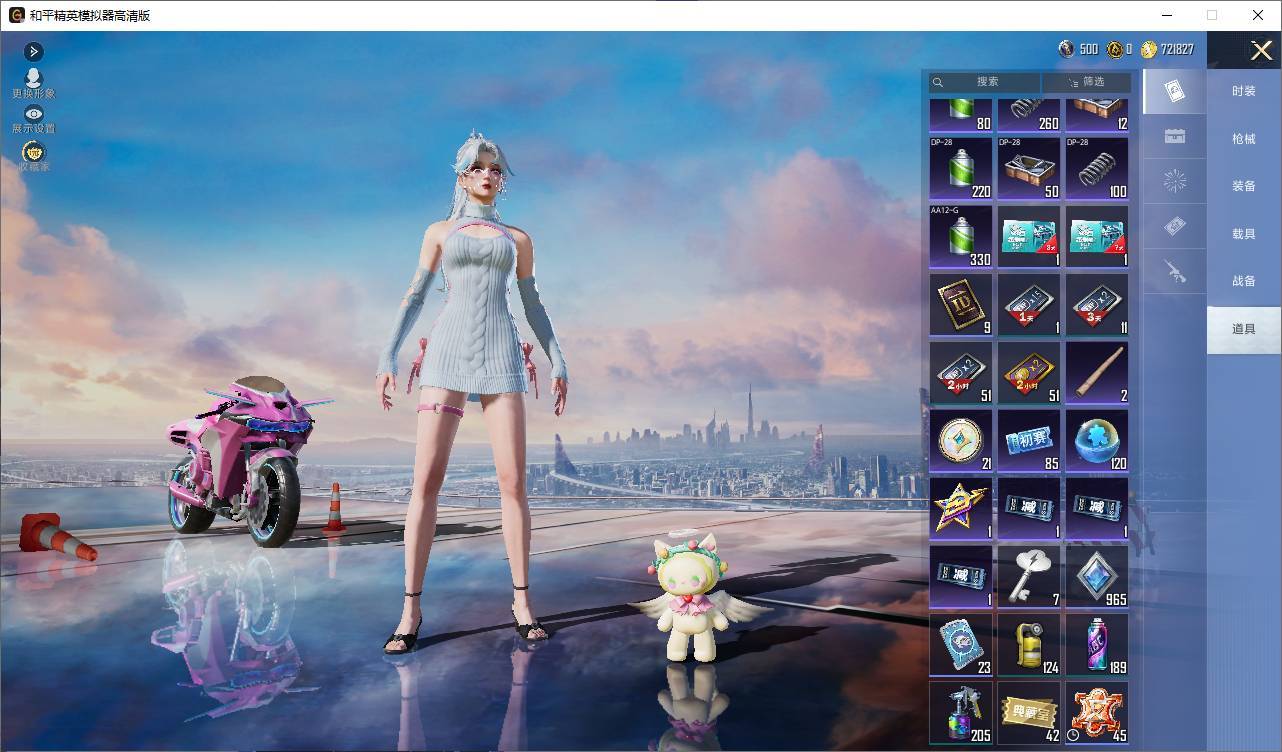The width and height of the screenshot is (1282, 752).
Task: Switch to the 枪械 tab
Action: [x=1243, y=139]
